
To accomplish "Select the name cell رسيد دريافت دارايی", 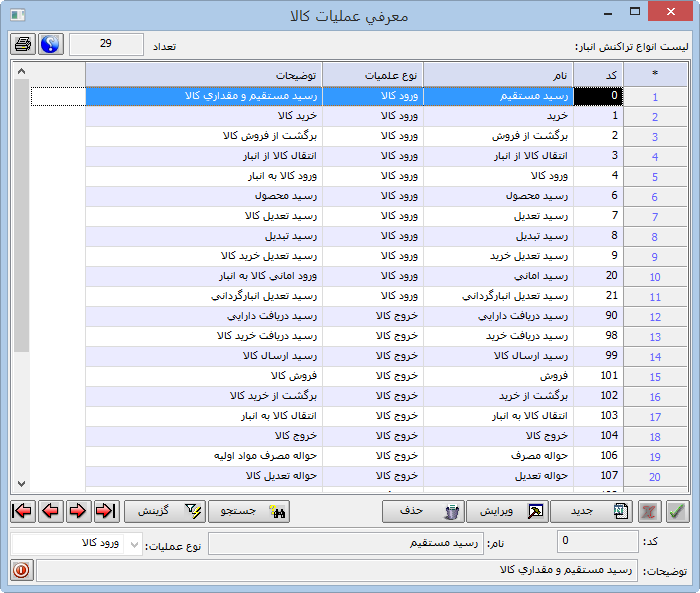I will pos(498,316).
